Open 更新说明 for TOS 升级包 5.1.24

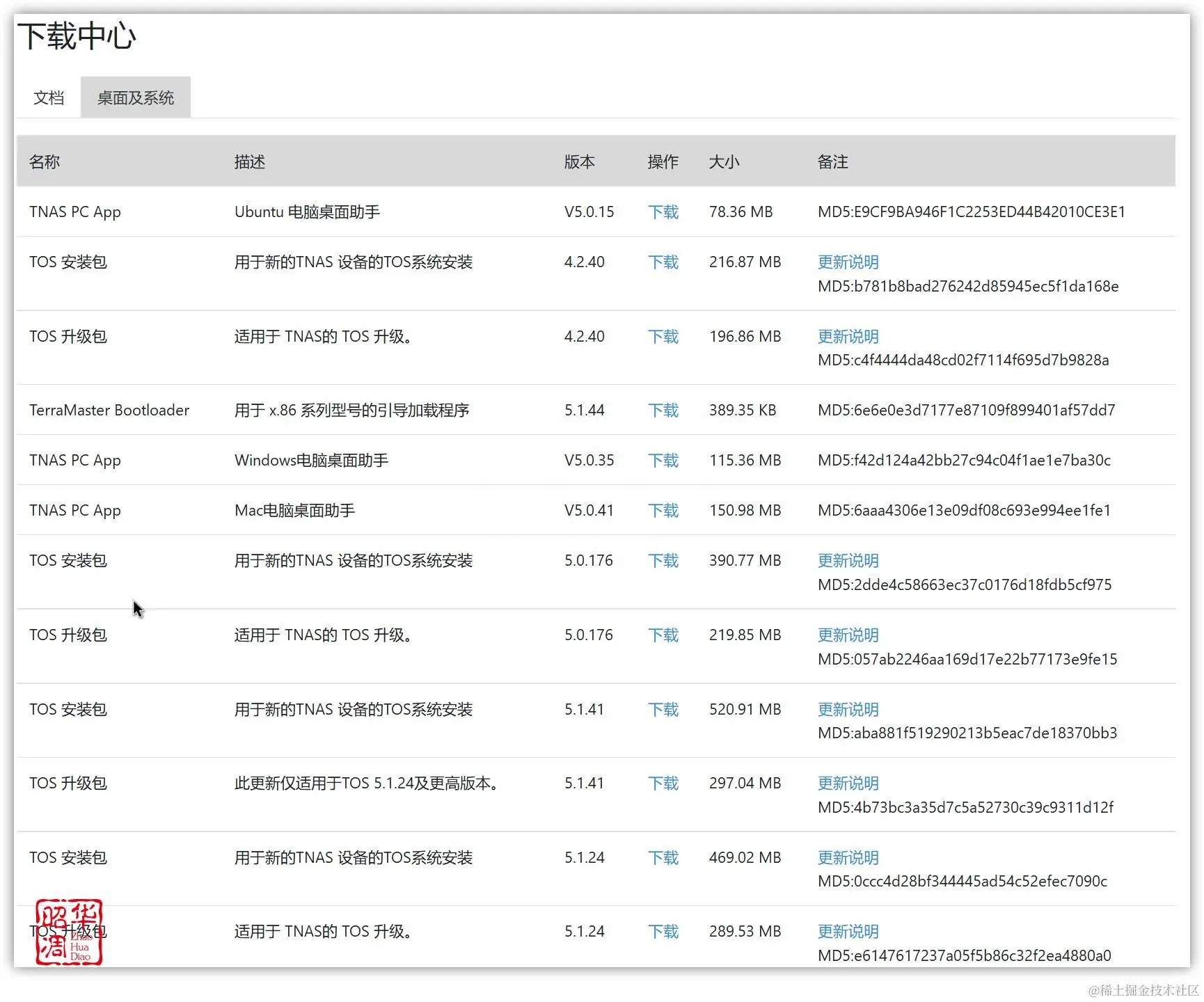(848, 932)
